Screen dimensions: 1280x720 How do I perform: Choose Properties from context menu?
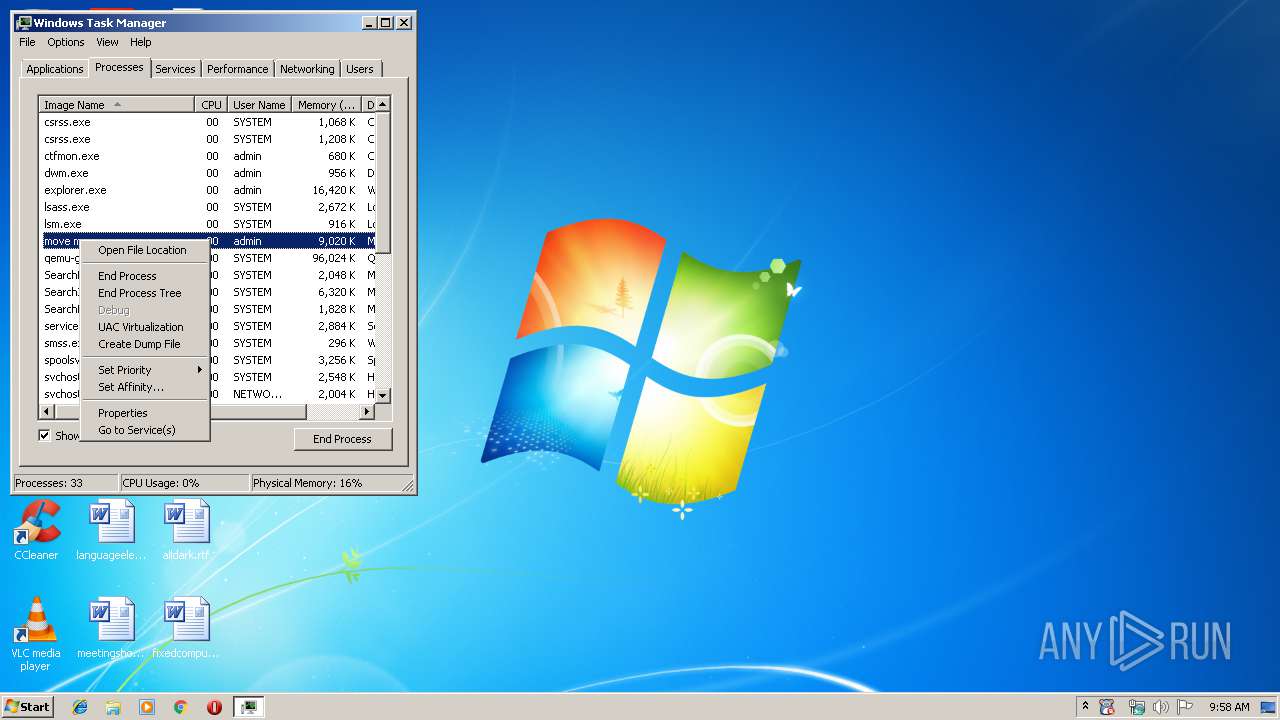click(x=145, y=413)
